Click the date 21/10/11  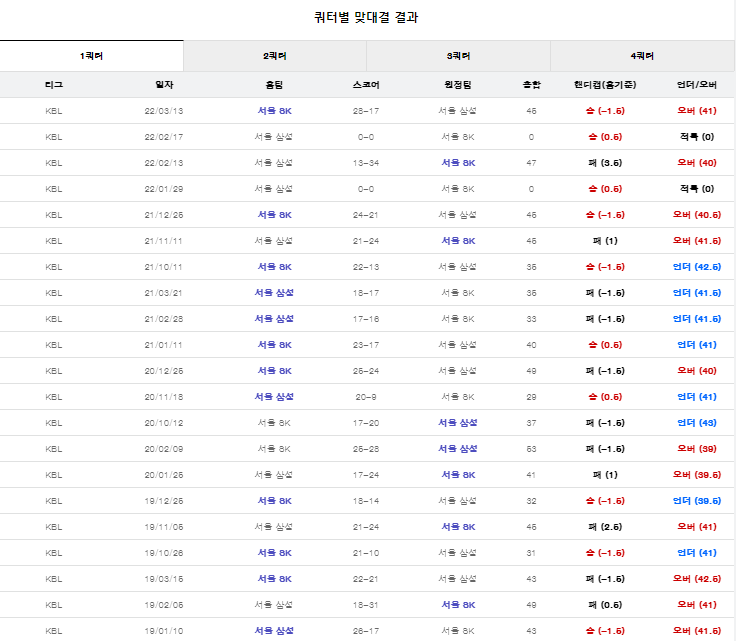164,267
